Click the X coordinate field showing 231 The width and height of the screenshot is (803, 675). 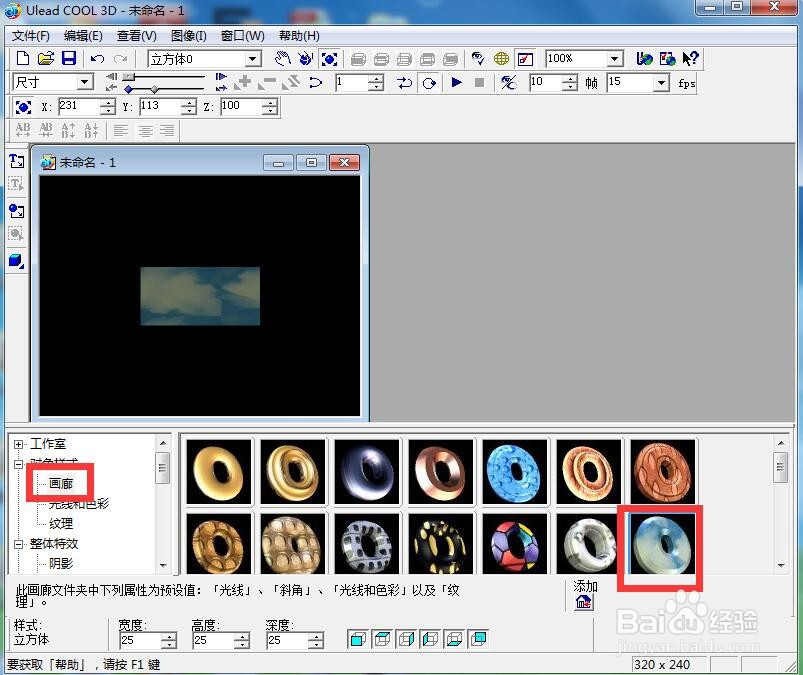[x=78, y=107]
